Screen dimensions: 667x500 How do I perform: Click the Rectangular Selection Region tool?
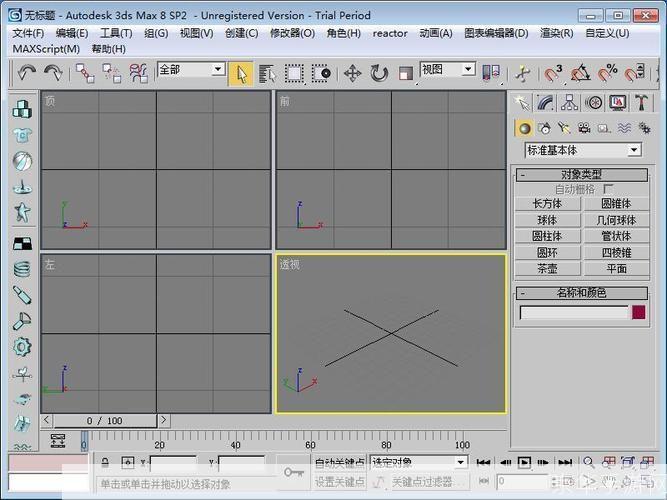pos(294,74)
